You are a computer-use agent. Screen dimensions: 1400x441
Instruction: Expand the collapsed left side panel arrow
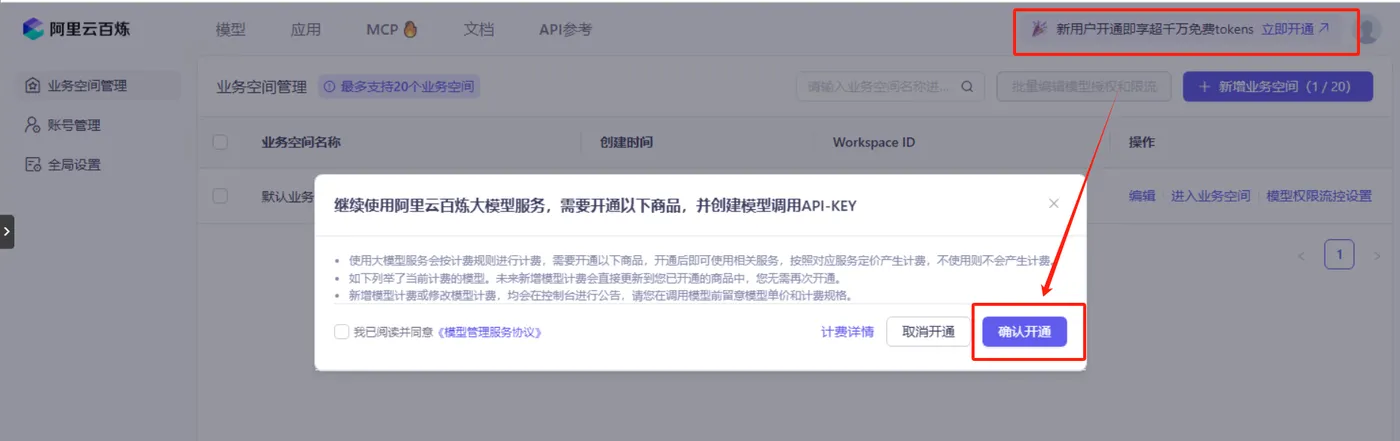click(7, 231)
